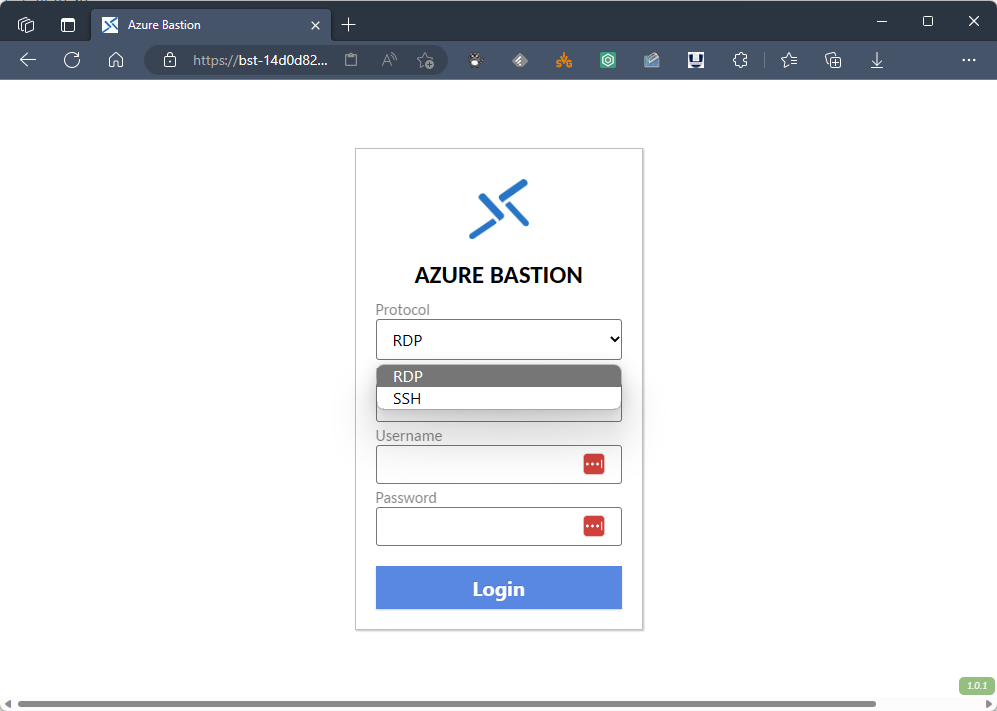Open the grey diamond extension icon
Viewport: 997px width, 711px height.
520,60
